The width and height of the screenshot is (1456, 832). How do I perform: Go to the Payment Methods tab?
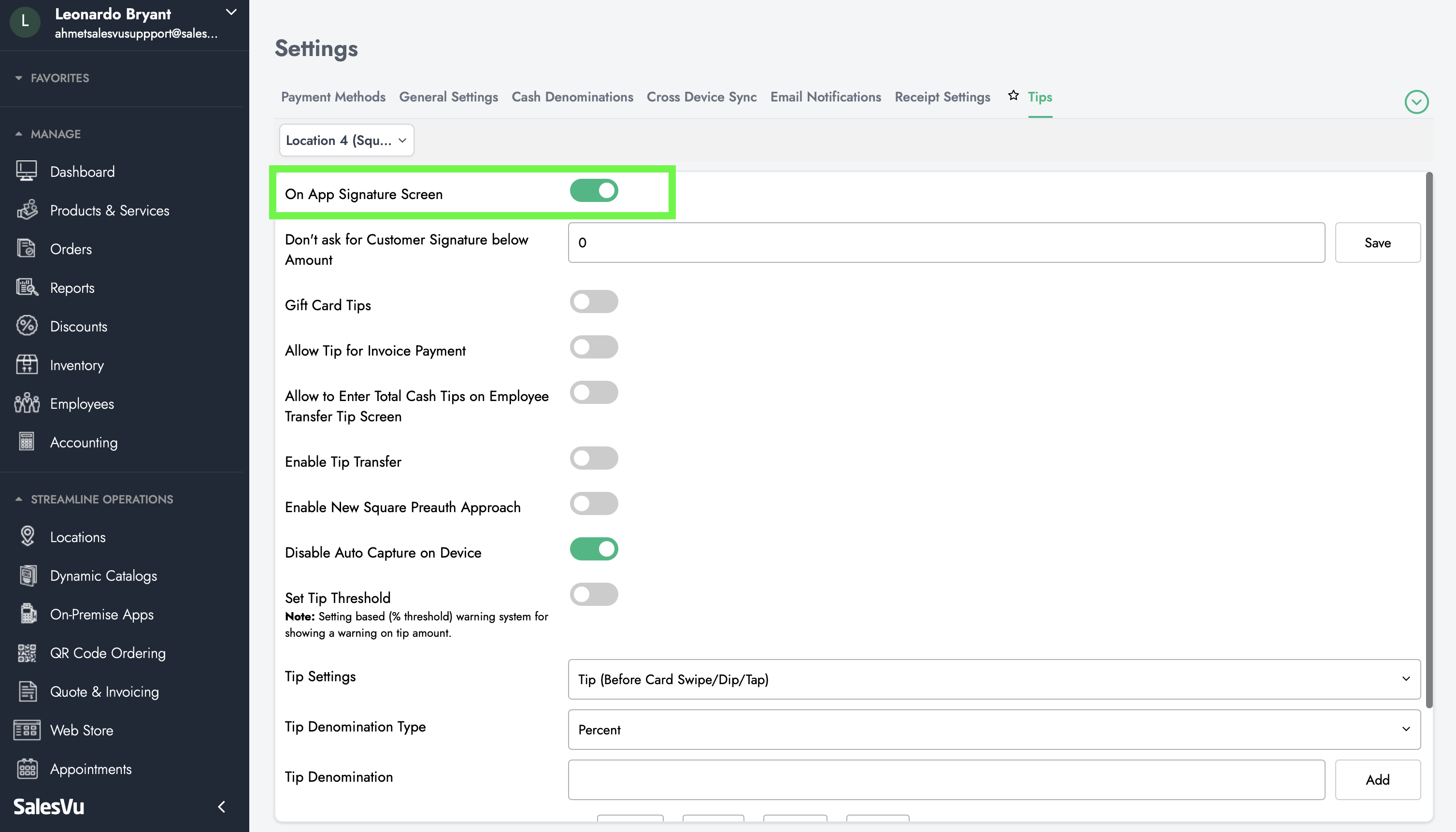333,97
